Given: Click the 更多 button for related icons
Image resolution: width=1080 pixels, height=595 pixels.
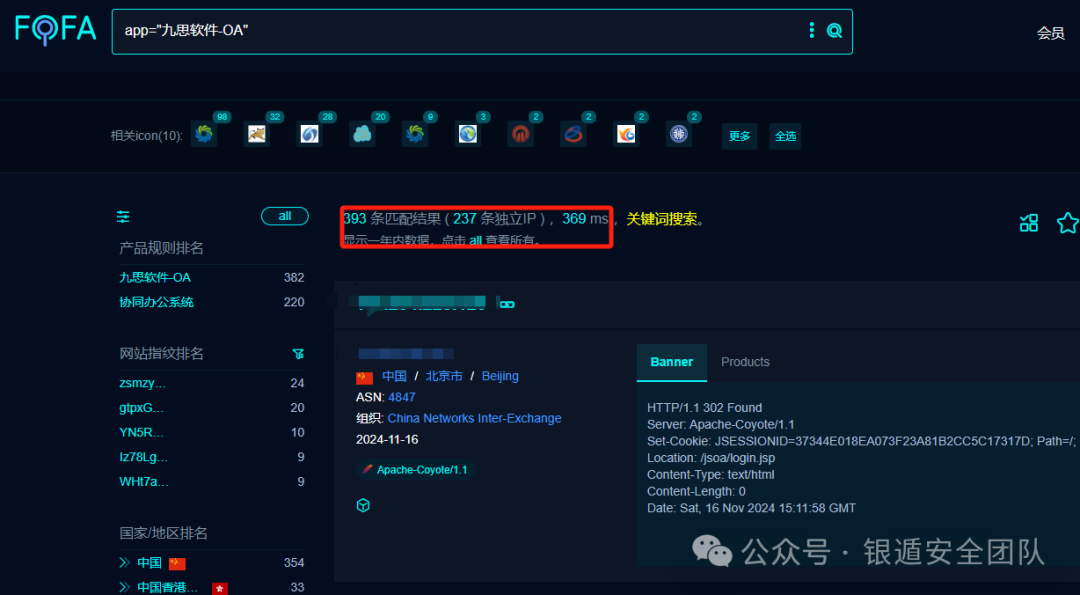Looking at the screenshot, I should pos(740,136).
